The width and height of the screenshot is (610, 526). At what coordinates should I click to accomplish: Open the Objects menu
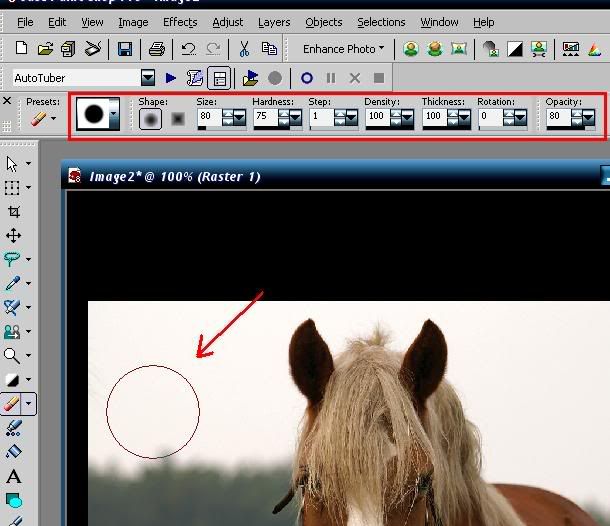324,22
